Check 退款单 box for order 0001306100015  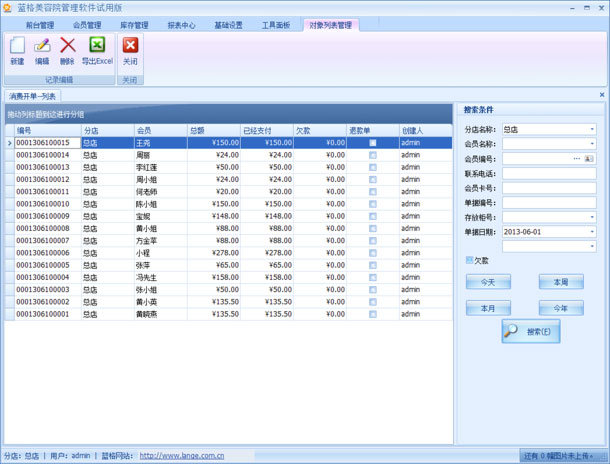[x=373, y=143]
